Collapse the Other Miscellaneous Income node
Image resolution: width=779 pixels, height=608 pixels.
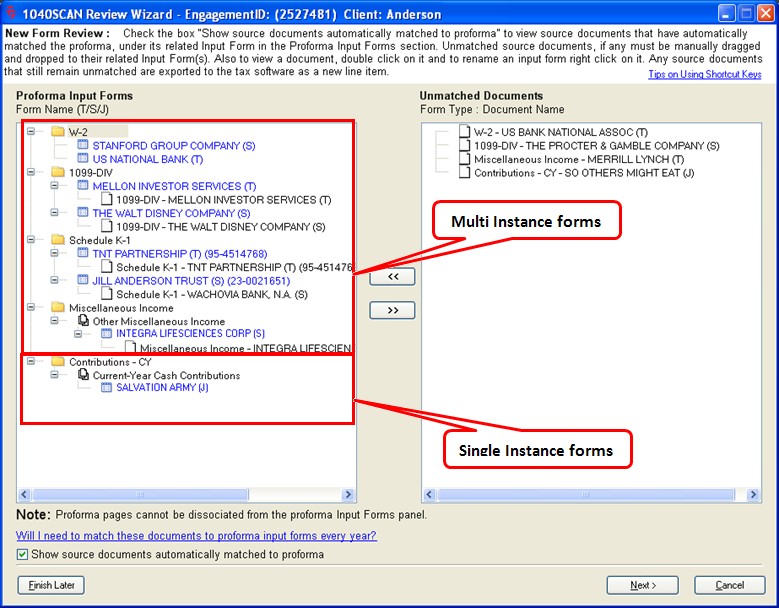(55, 321)
